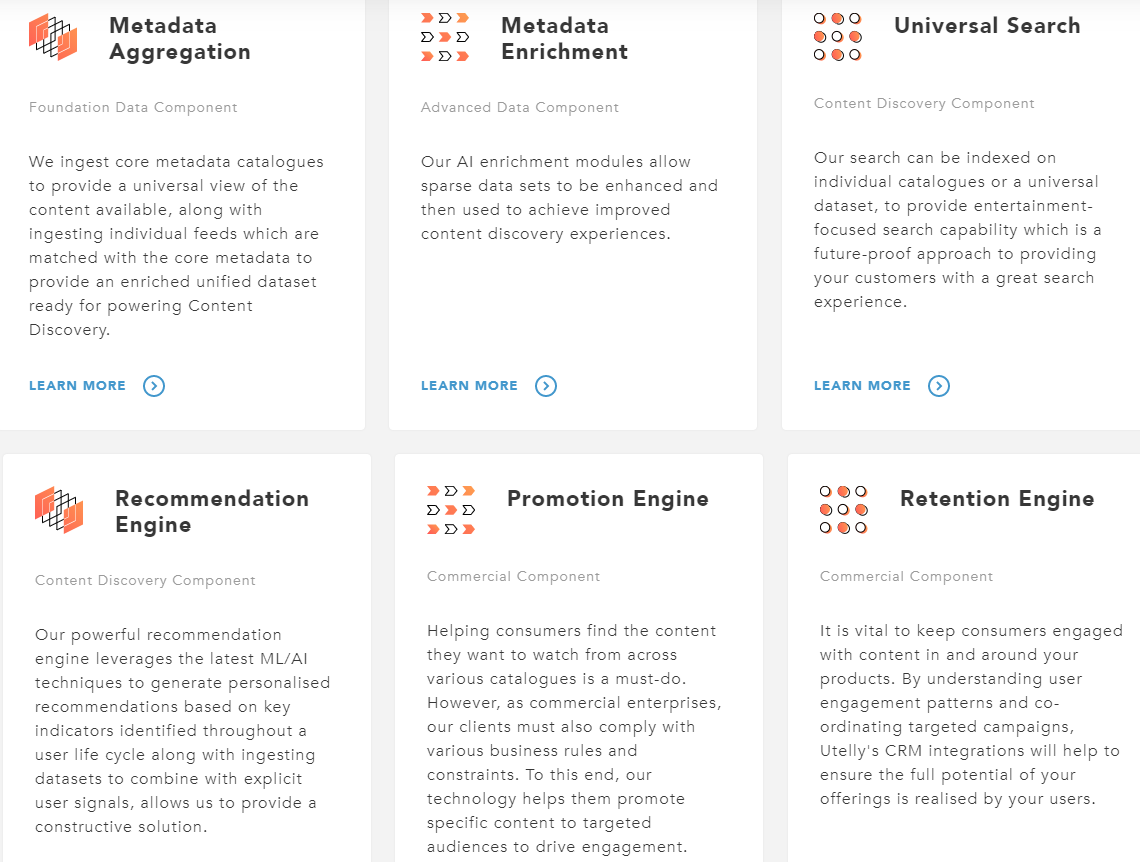Open Learn More for Metadata Aggregation
Image resolution: width=1140 pixels, height=862 pixels.
(78, 386)
